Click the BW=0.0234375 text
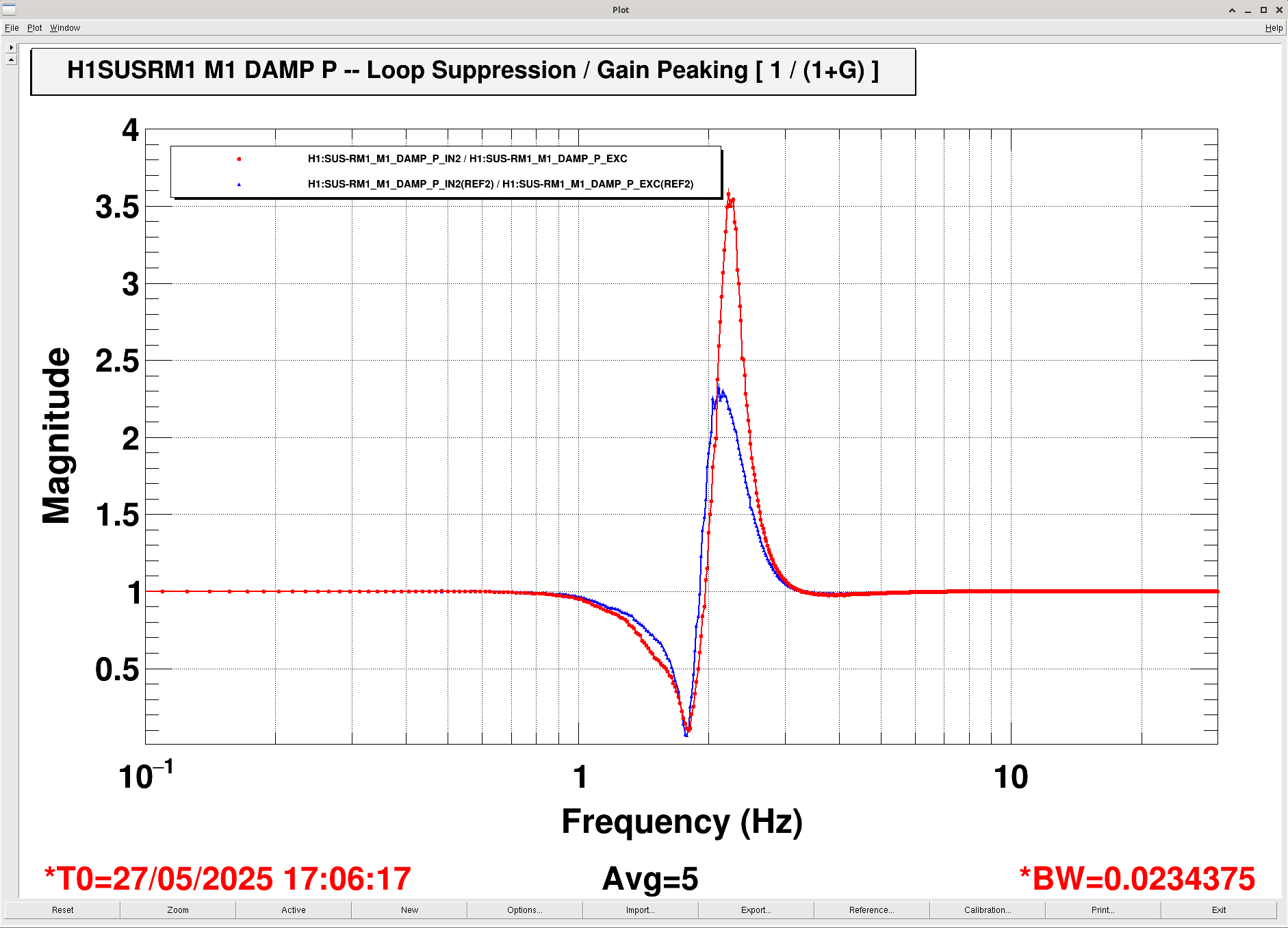The width and height of the screenshot is (1288, 928). coord(1137,879)
